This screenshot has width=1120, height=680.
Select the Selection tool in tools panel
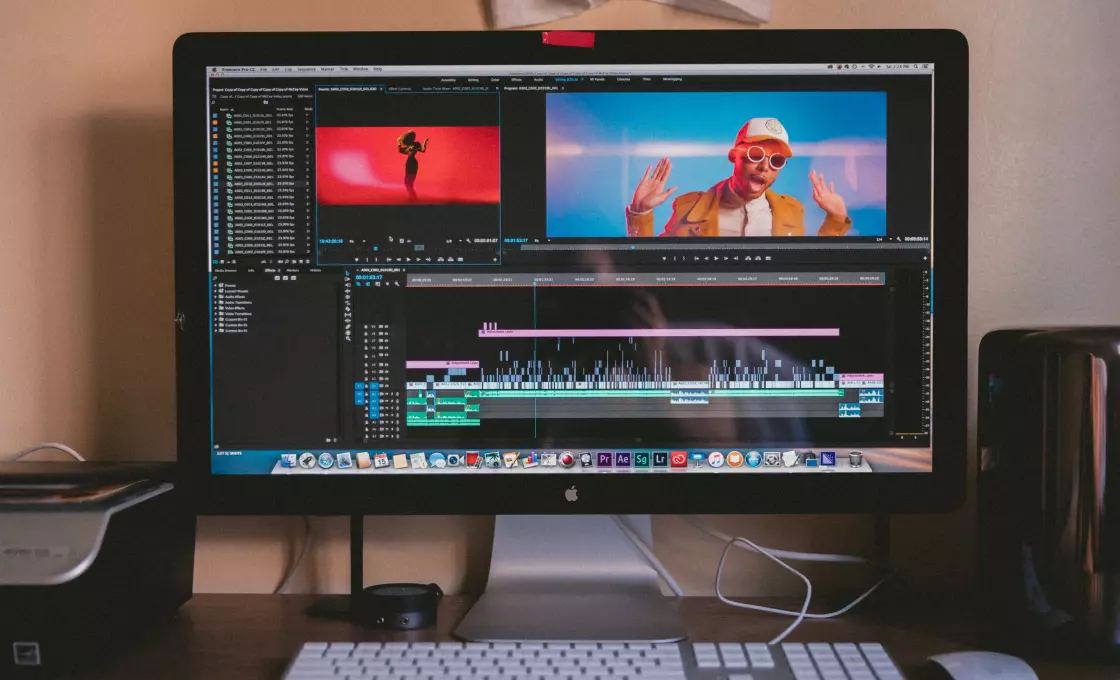coord(348,273)
